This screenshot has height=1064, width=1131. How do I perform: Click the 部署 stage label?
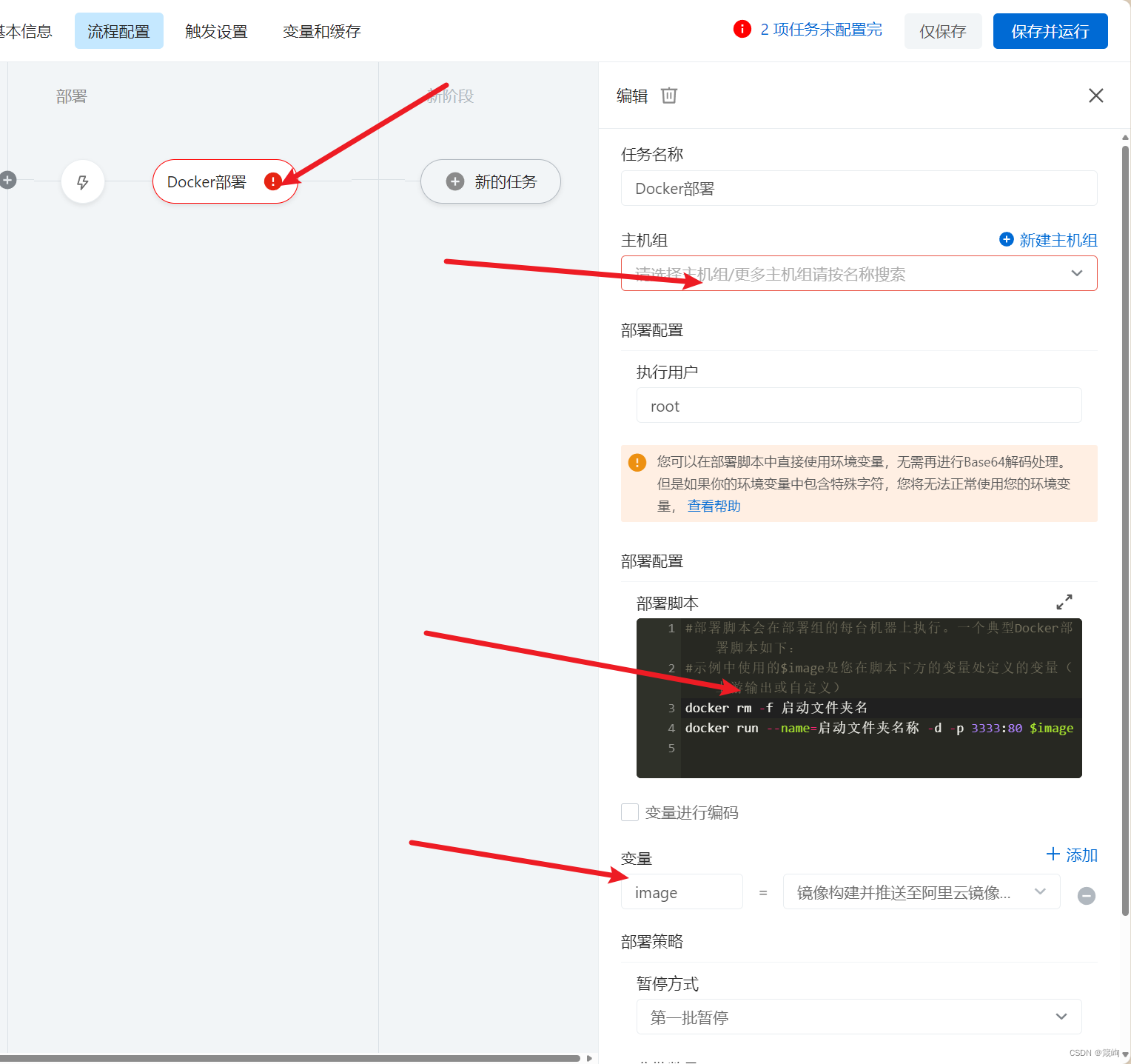[72, 96]
